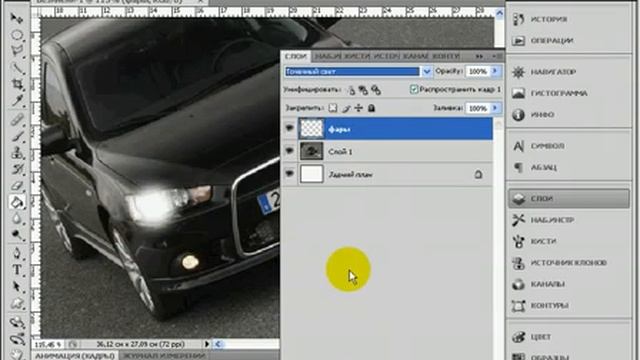
Task: Select the Healing Brush tool
Action: (x=17, y=120)
